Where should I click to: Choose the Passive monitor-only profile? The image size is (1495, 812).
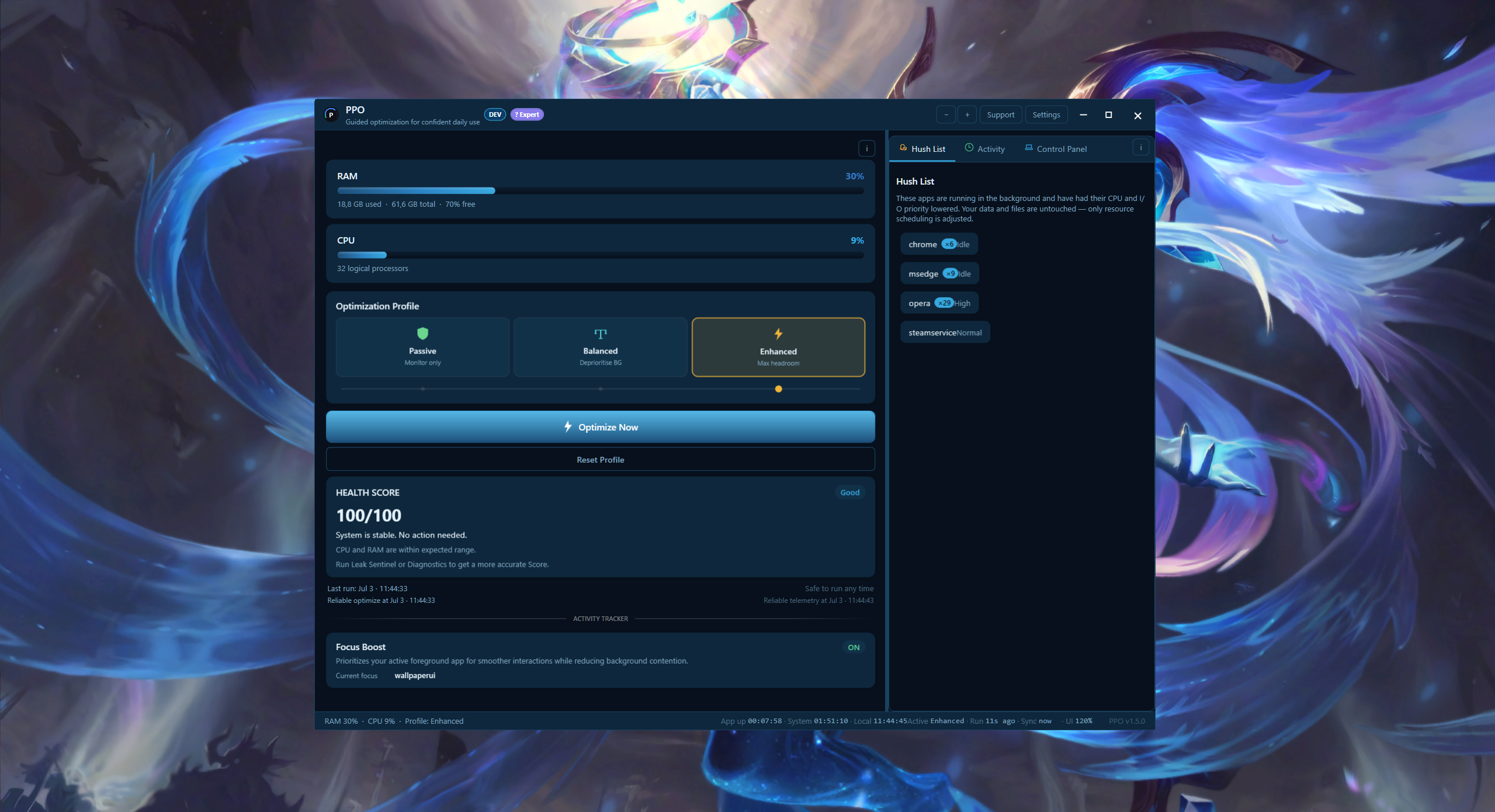tap(422, 347)
